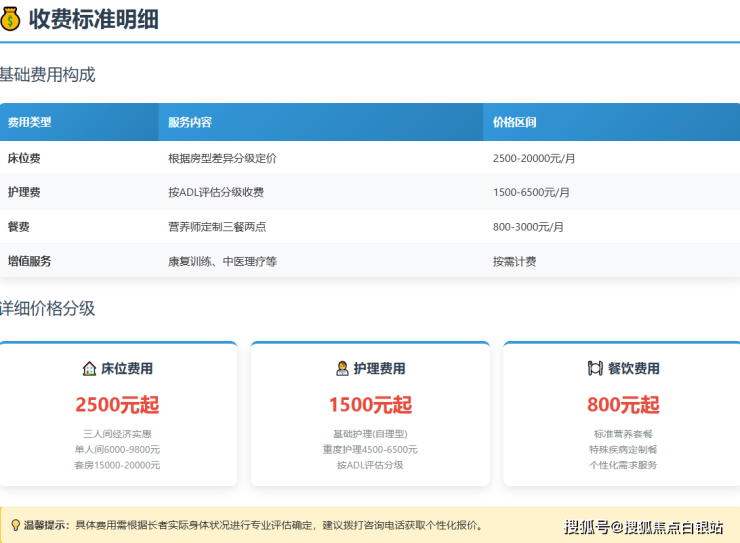Select the 护理费 table row label
The width and height of the screenshot is (740, 543).
(24, 192)
